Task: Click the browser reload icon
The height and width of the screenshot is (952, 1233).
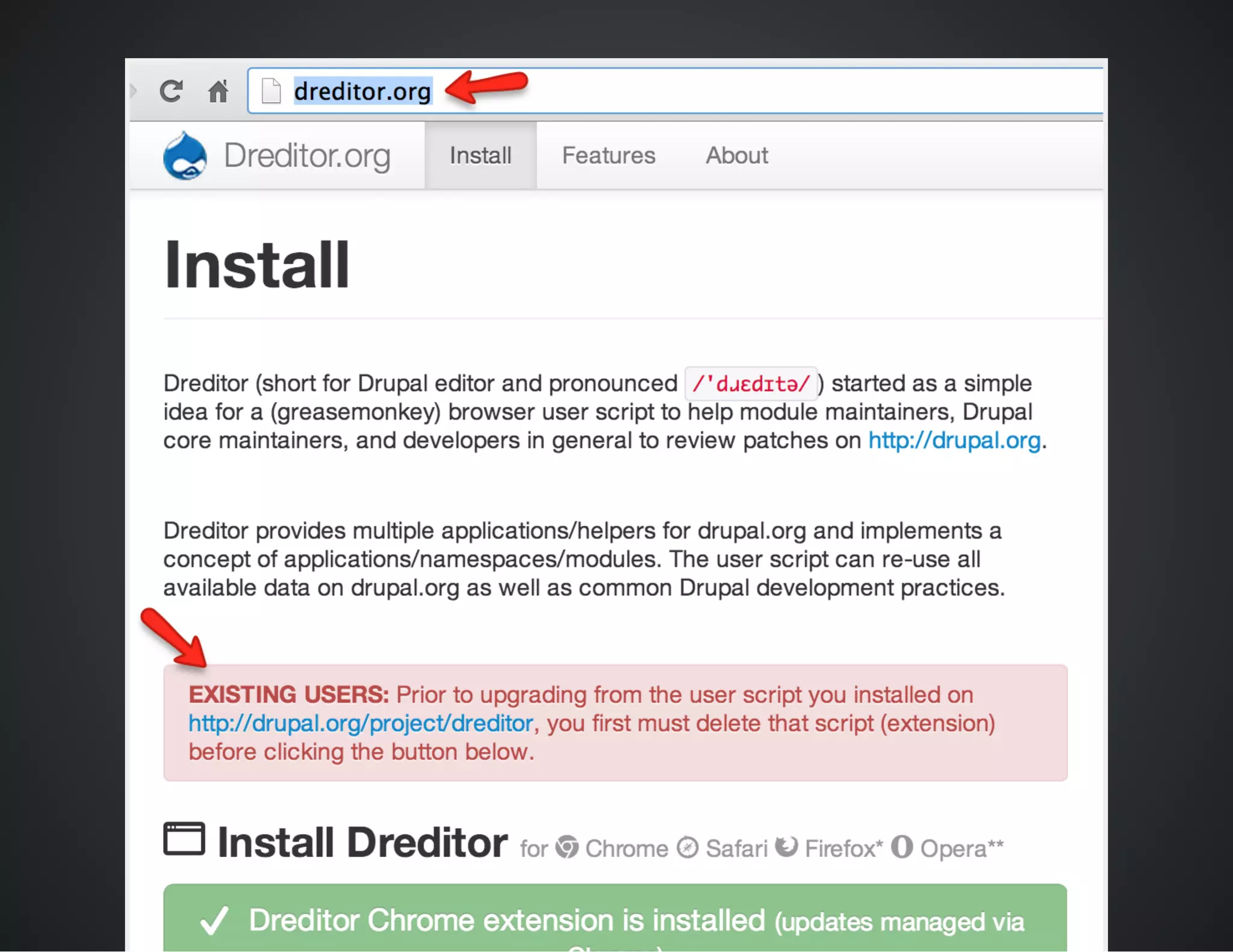Action: click(x=171, y=91)
